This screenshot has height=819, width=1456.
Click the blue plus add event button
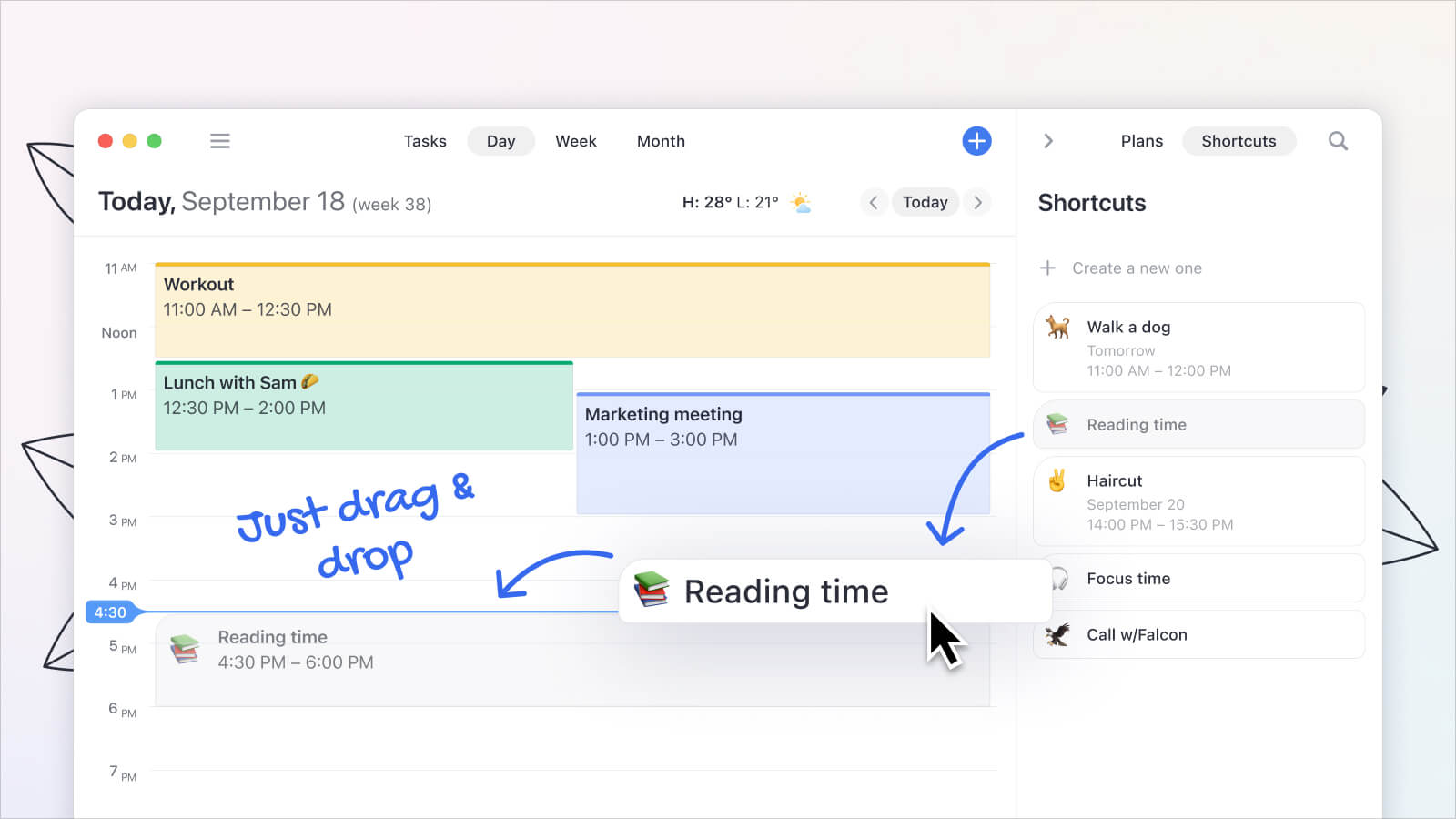(976, 141)
